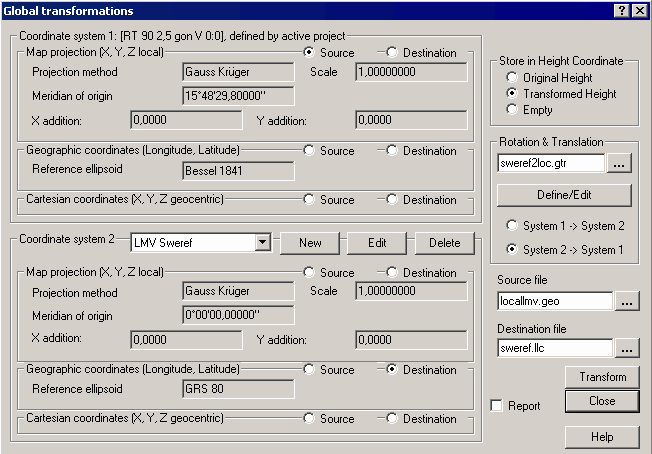Click System 2 Scale field
This screenshot has width=652, height=454.
coord(411,291)
